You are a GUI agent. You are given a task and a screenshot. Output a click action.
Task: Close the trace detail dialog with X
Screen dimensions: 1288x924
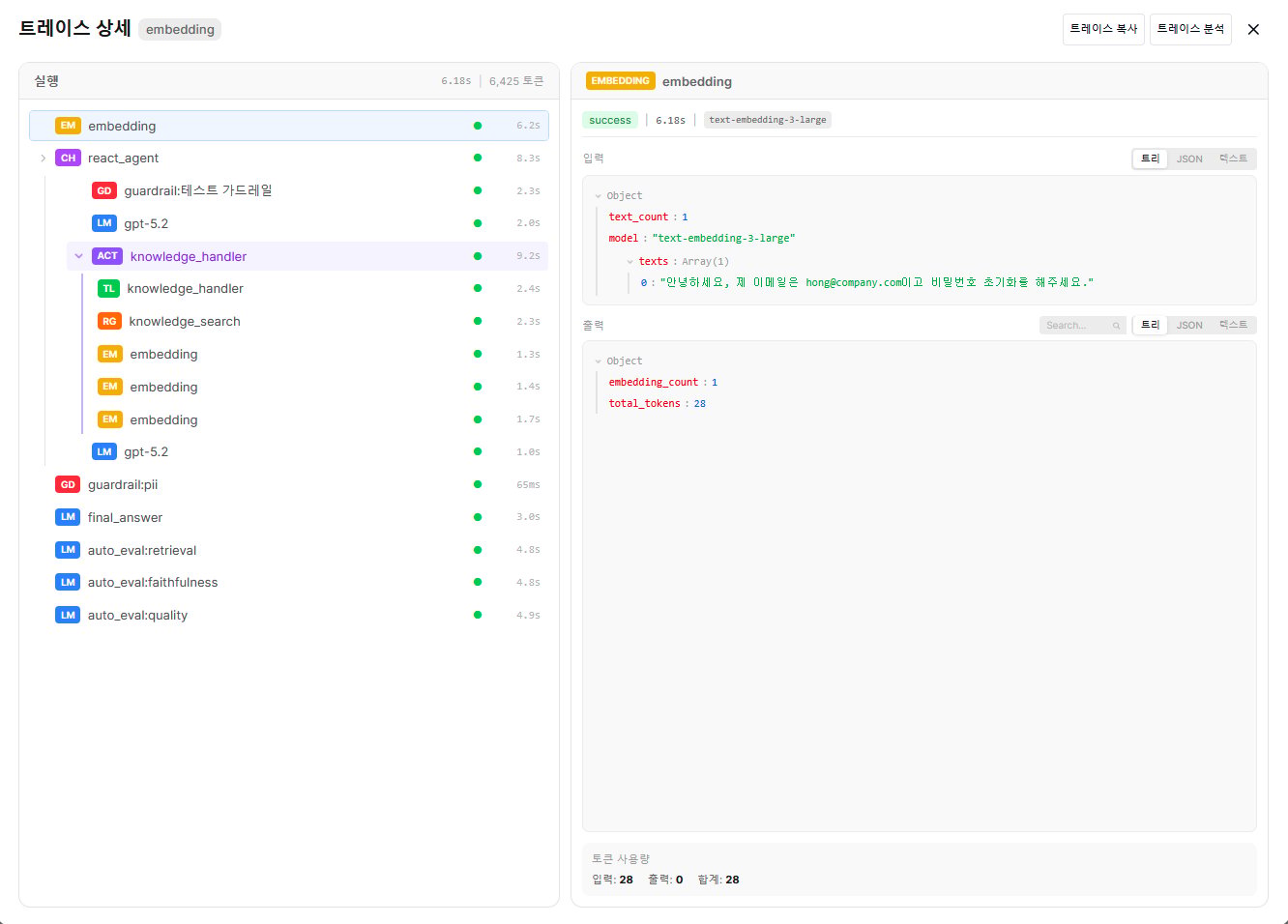tap(1253, 29)
